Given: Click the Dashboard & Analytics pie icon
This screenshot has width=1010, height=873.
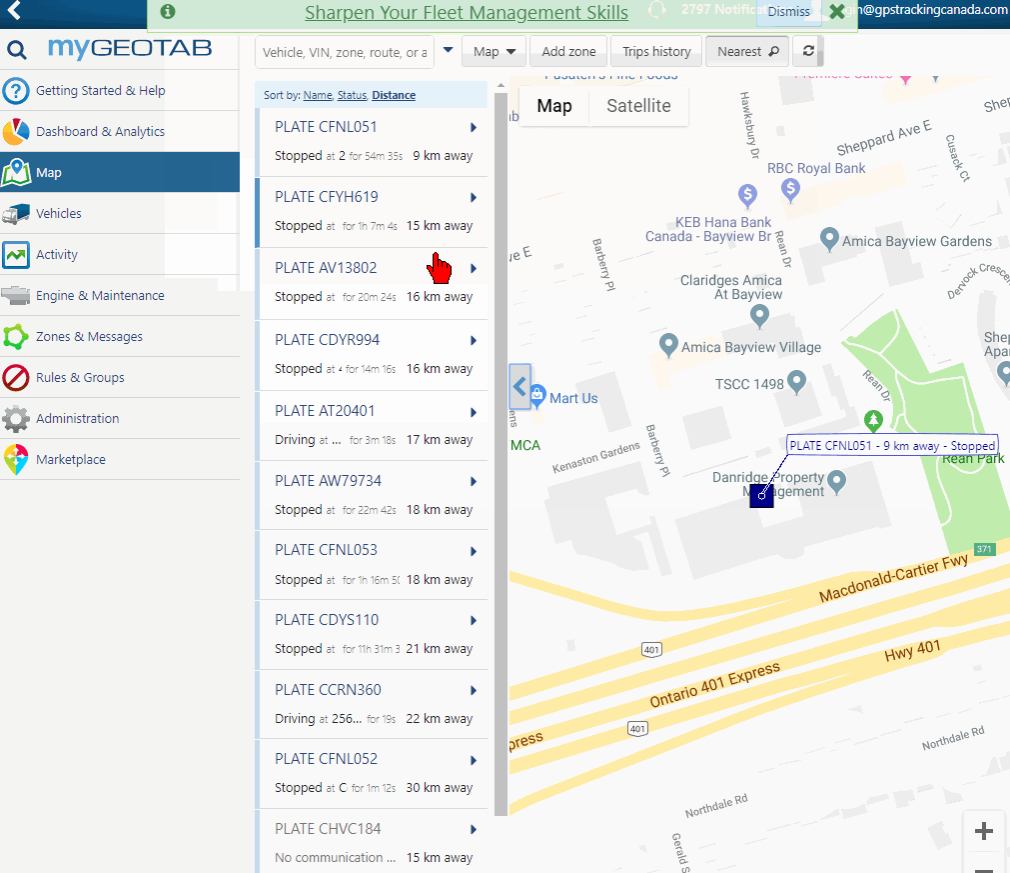Looking at the screenshot, I should [15, 131].
